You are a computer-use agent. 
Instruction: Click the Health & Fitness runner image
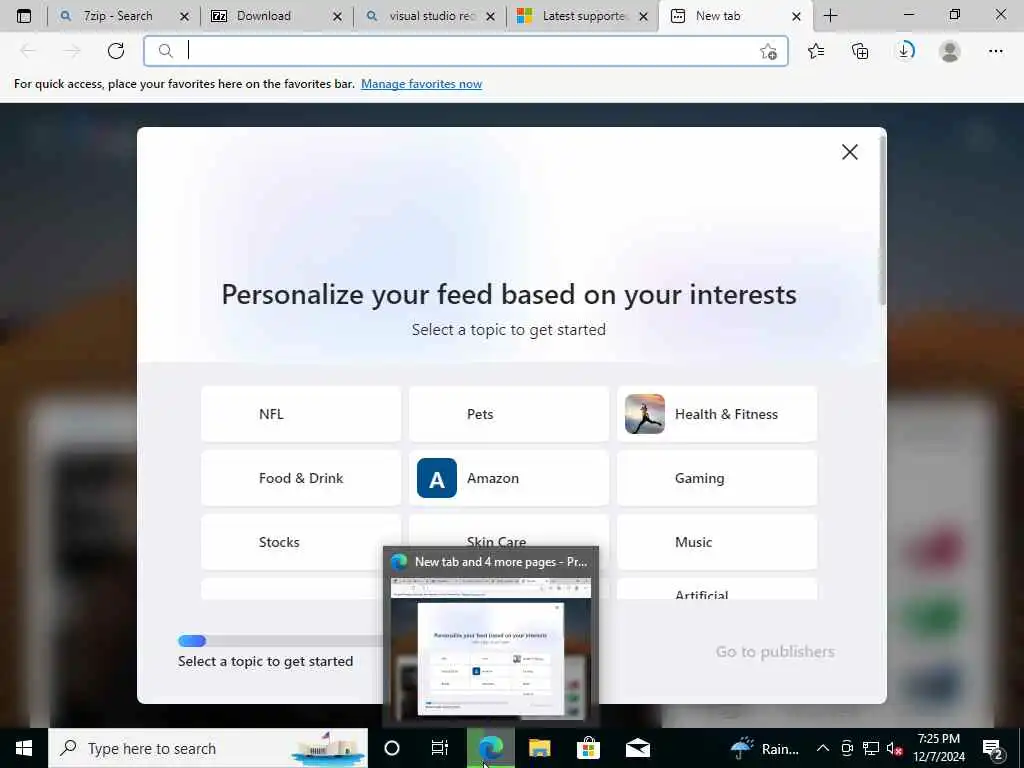point(645,414)
